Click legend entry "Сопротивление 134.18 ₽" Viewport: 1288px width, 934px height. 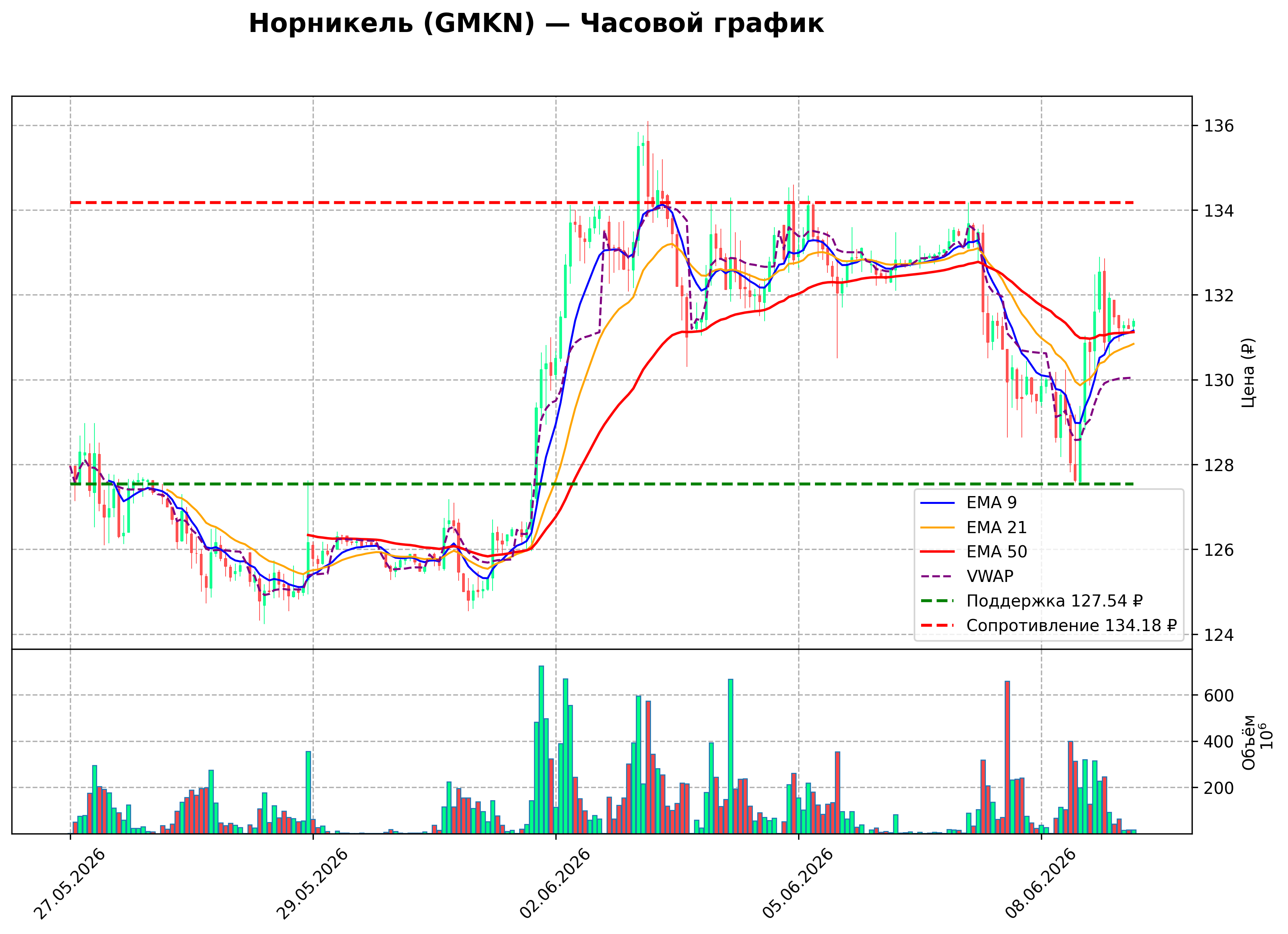1048,625
